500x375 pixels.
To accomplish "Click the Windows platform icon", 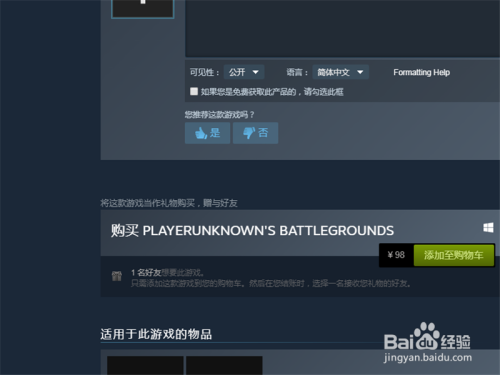I will 488,228.
